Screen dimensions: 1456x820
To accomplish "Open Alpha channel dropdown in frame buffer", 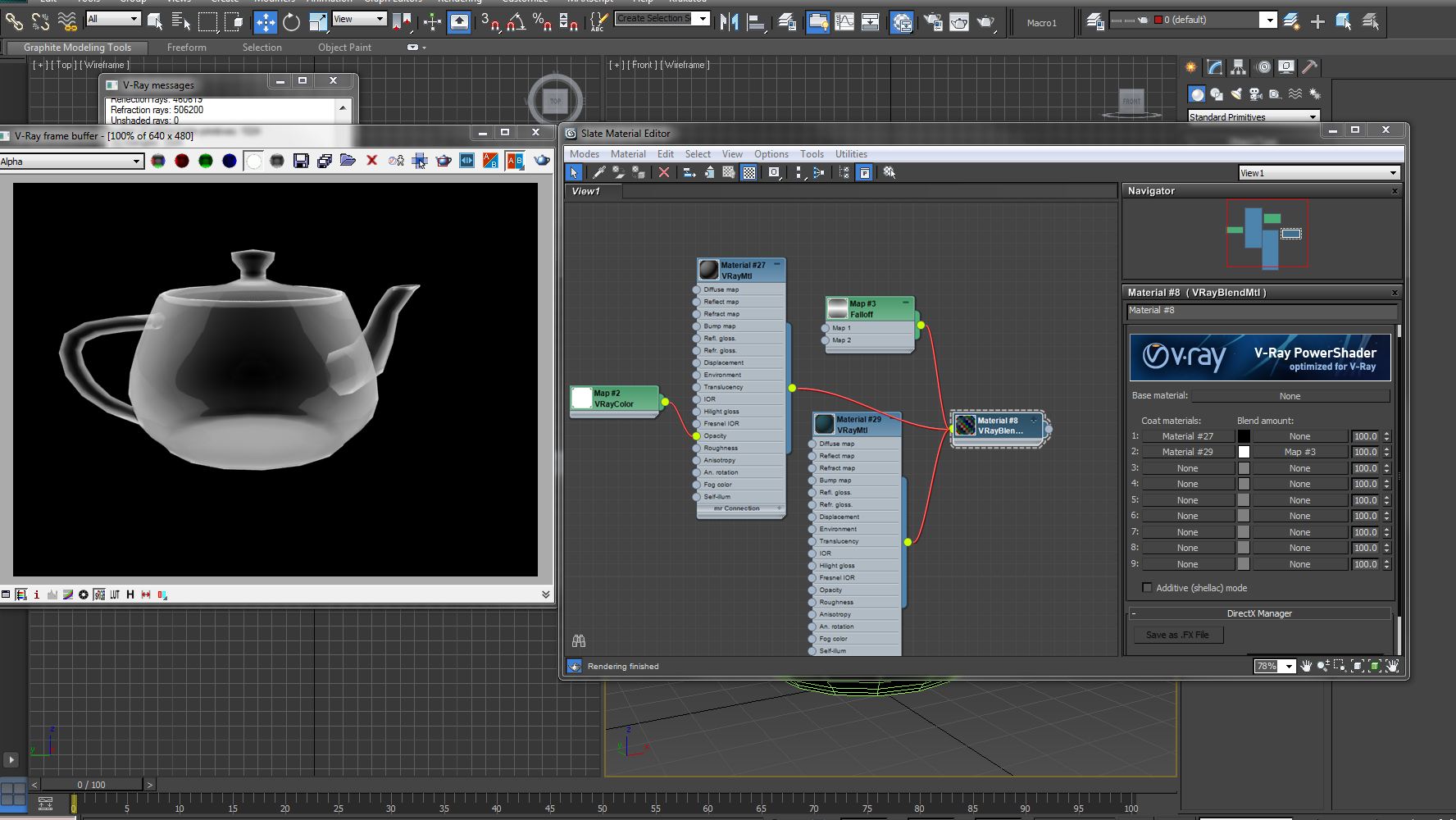I will click(71, 162).
